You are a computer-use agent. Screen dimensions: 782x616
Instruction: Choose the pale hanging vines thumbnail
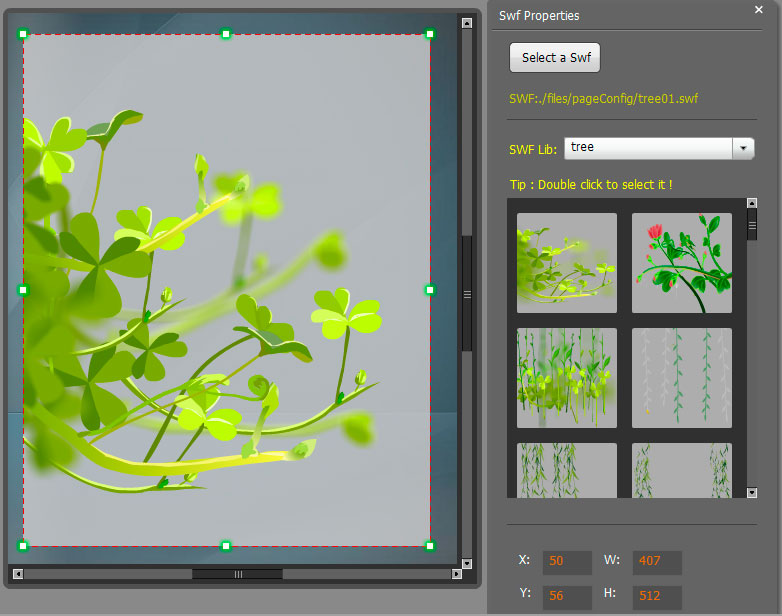point(682,378)
